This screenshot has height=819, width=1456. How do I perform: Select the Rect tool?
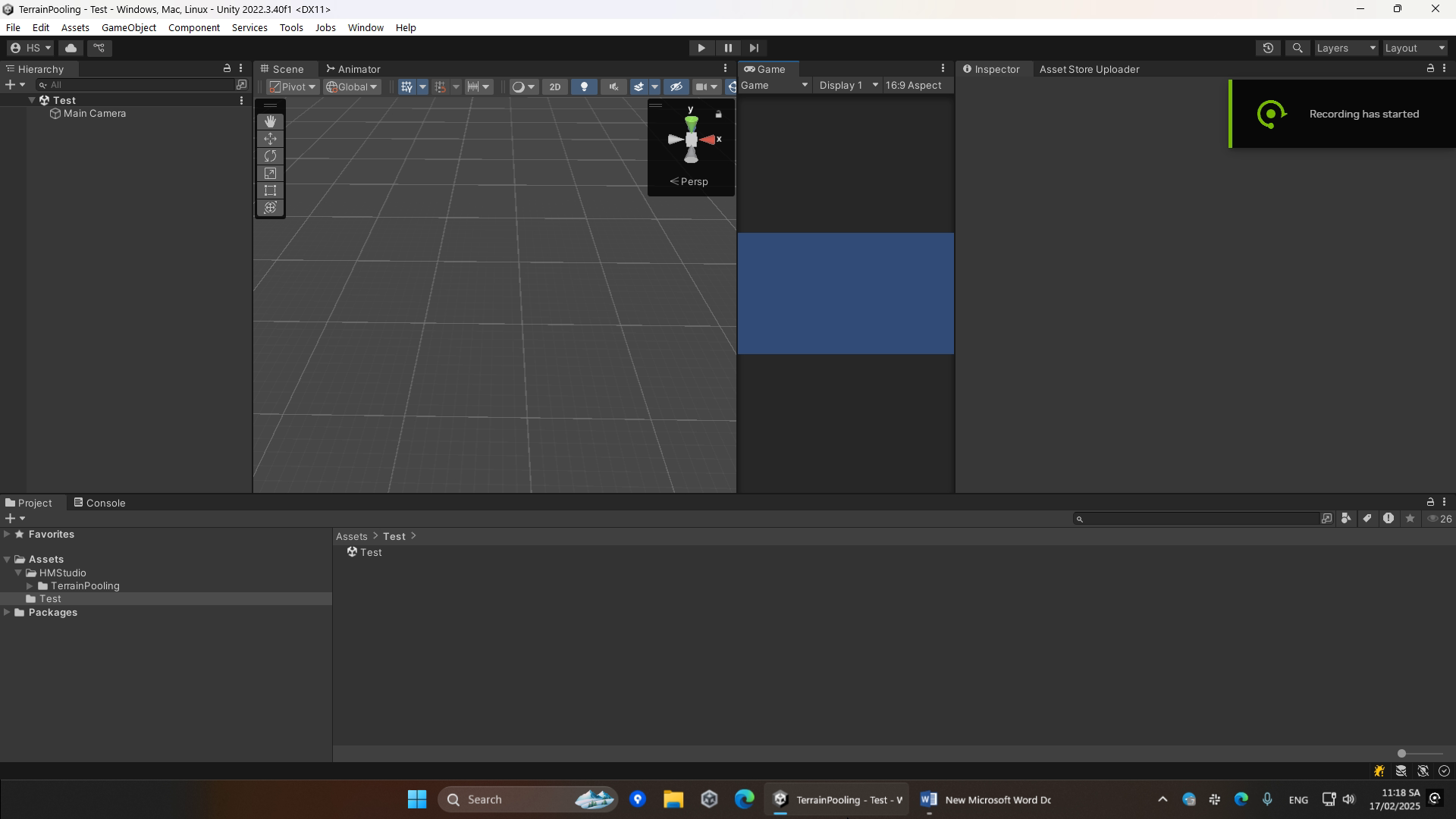tap(270, 190)
